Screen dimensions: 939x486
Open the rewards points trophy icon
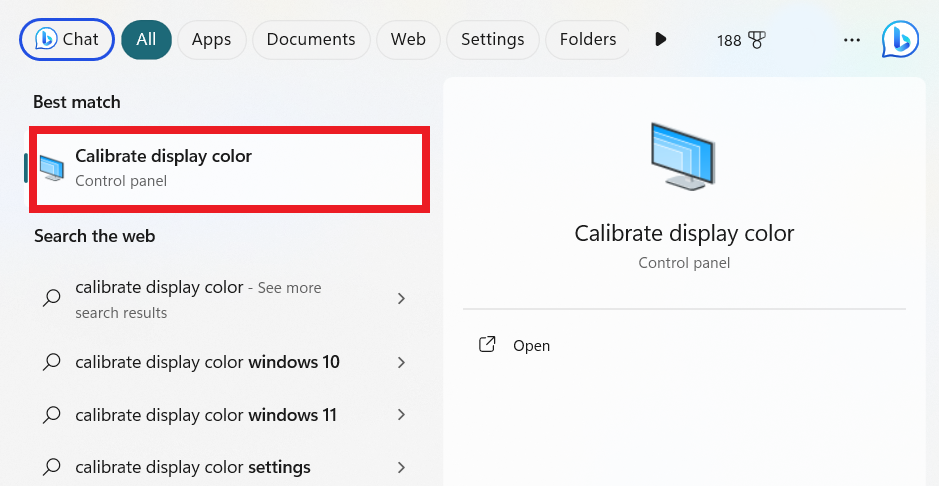pos(757,40)
